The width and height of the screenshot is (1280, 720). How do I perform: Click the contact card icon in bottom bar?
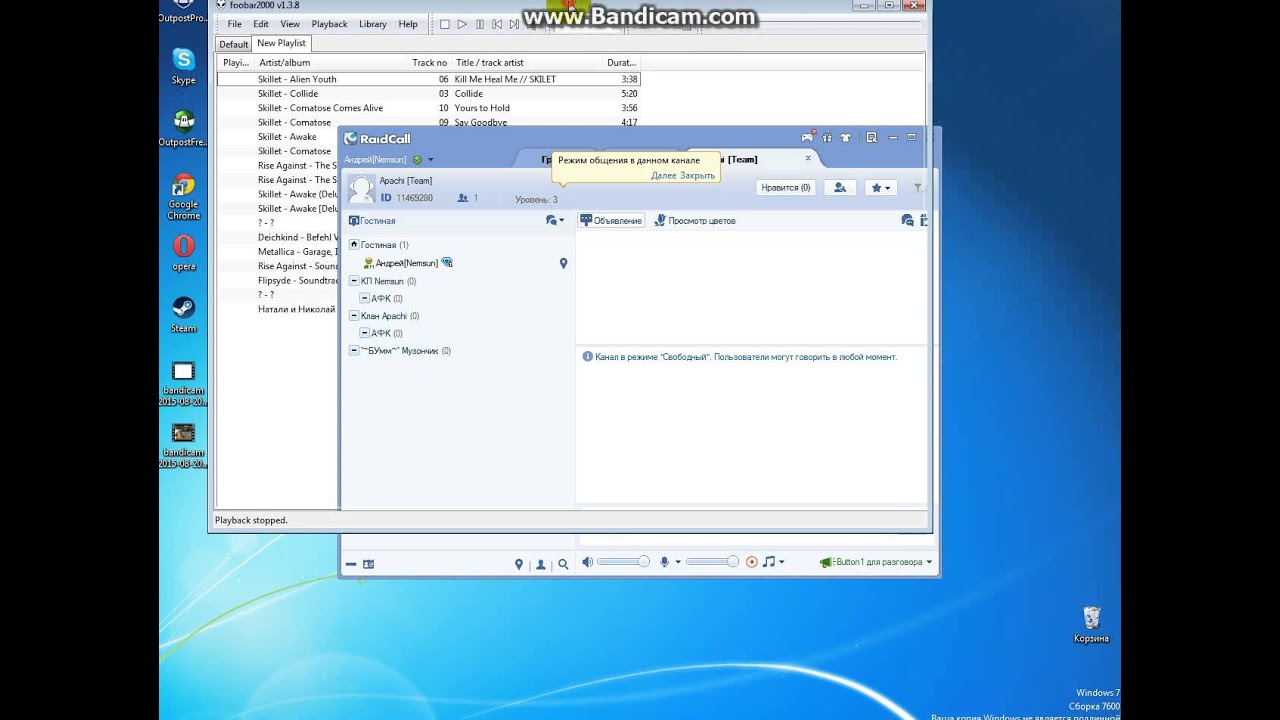coord(368,564)
